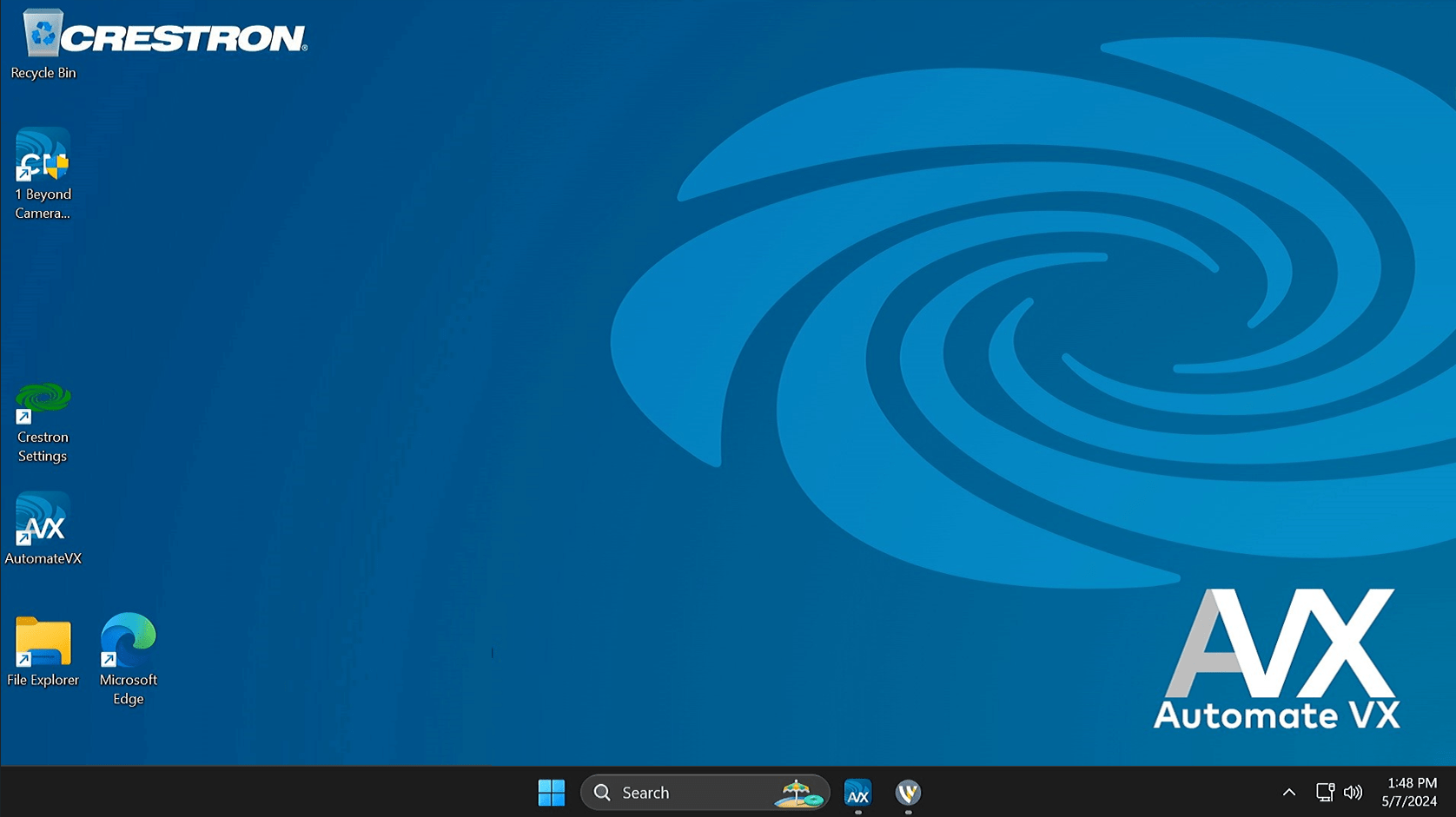Open AutomateVX from the taskbar

click(x=857, y=793)
